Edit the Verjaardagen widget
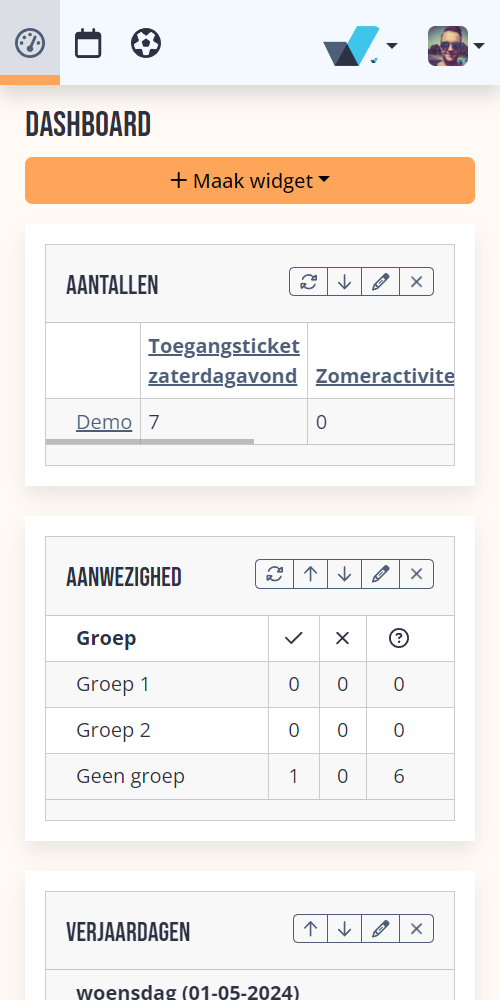This screenshot has height=1000, width=500. [380, 929]
